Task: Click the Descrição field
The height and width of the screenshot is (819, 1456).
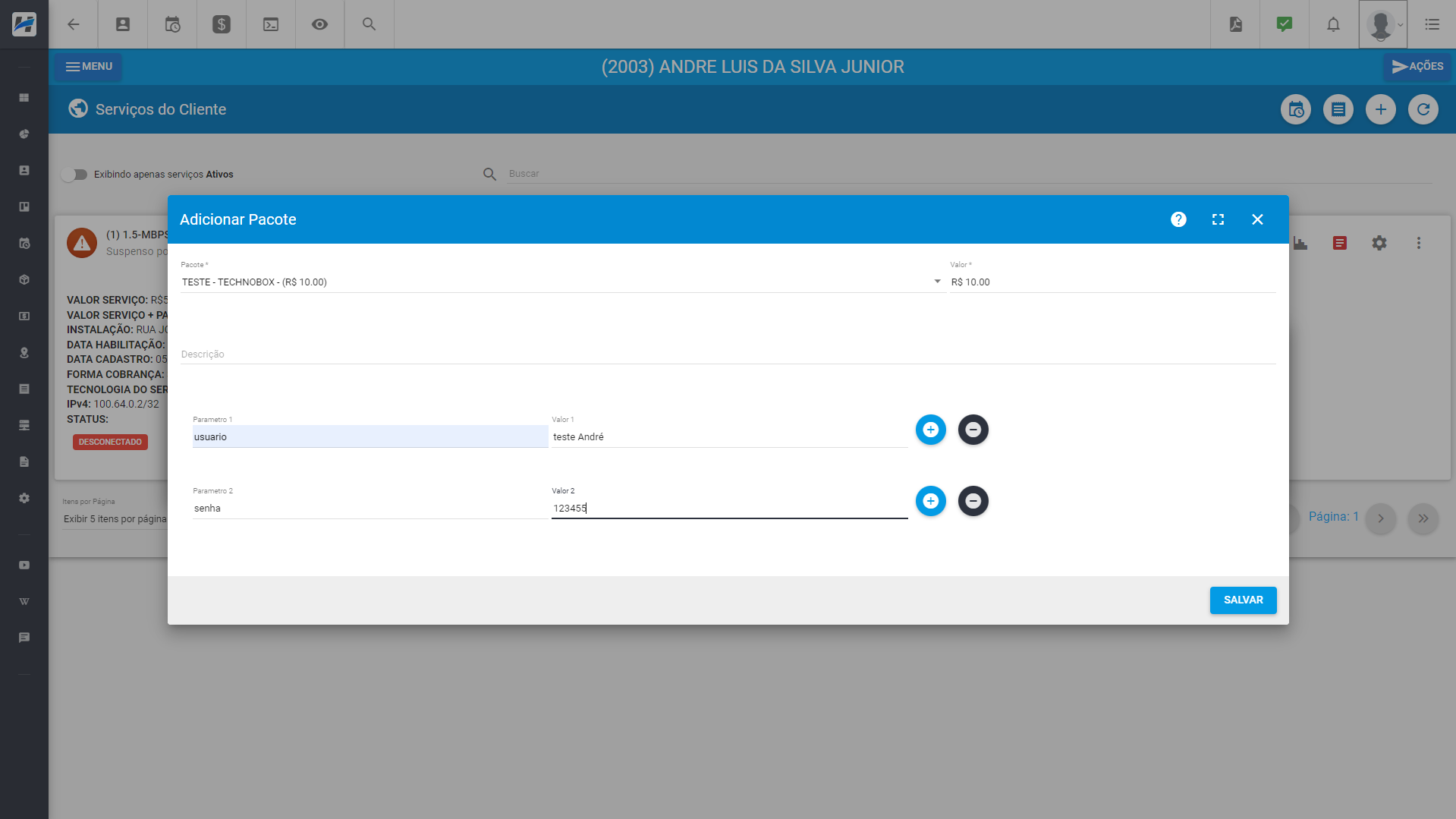Action: (728, 354)
